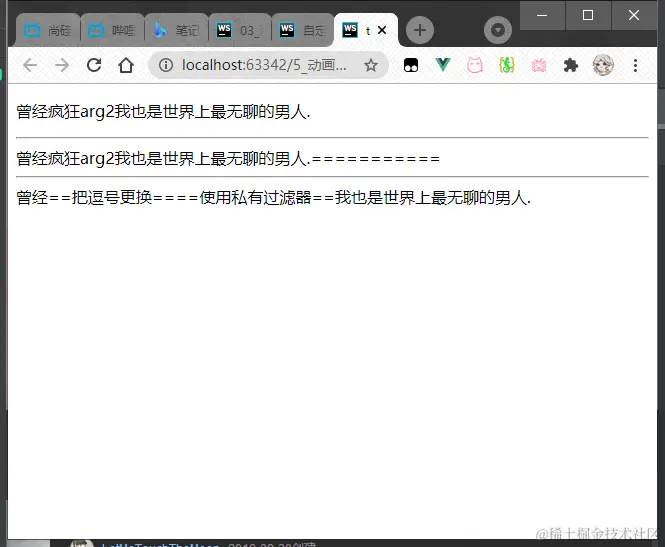Switch to the 自定 WebStorm tab

click(303, 30)
